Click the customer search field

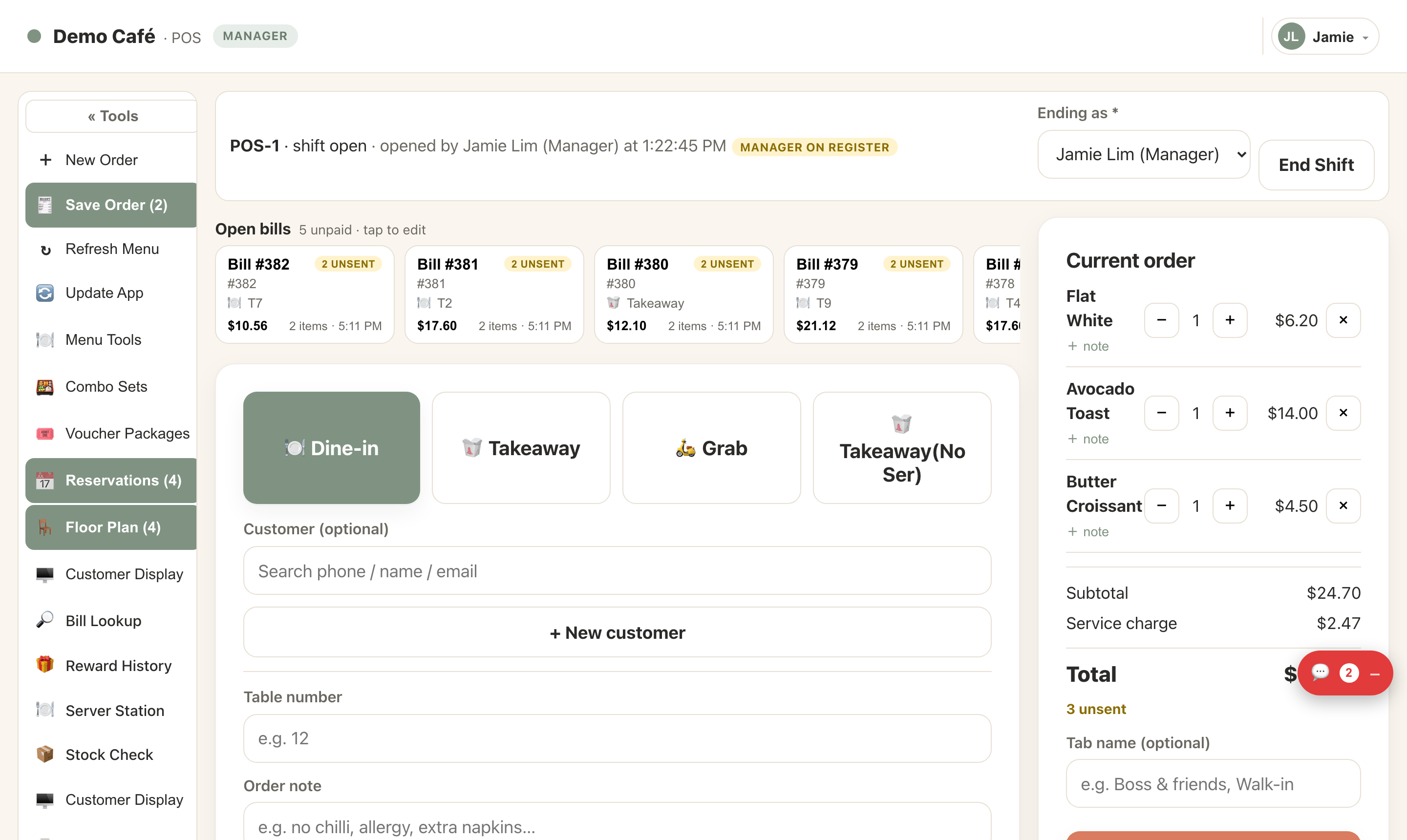click(617, 570)
